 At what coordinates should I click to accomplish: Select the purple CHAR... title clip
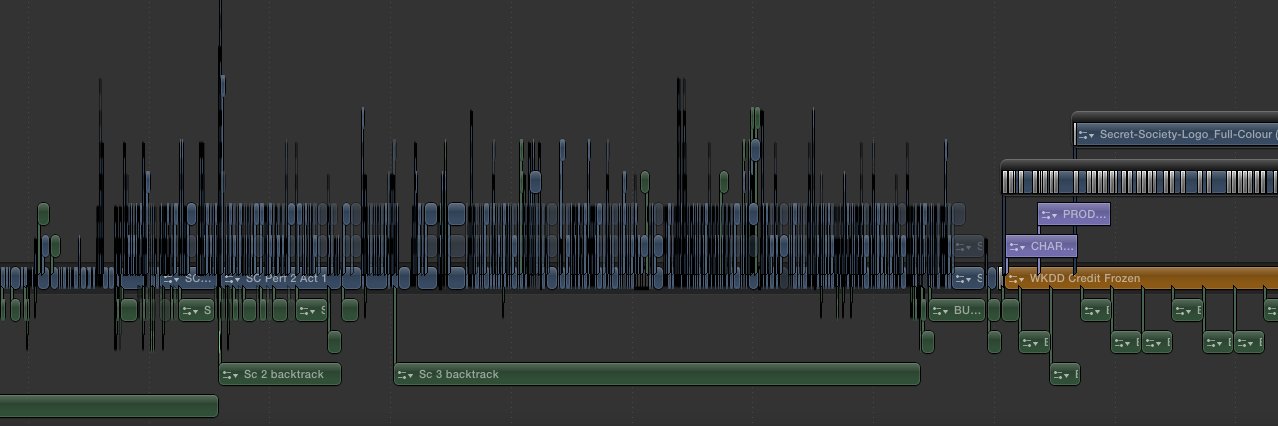point(1041,246)
